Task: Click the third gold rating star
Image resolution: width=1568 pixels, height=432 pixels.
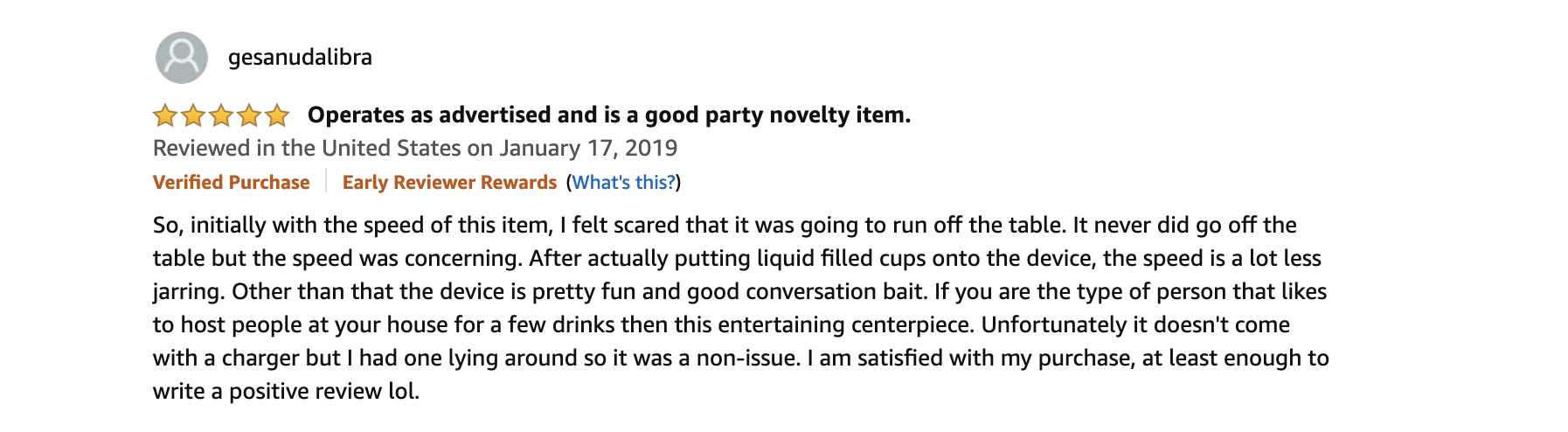Action: [221, 115]
